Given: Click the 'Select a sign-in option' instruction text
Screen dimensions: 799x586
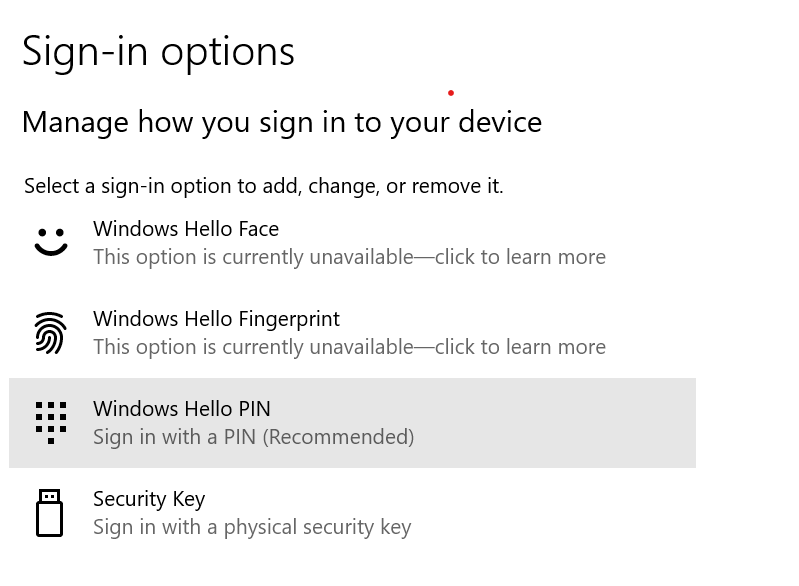Looking at the screenshot, I should pyautogui.click(x=263, y=186).
